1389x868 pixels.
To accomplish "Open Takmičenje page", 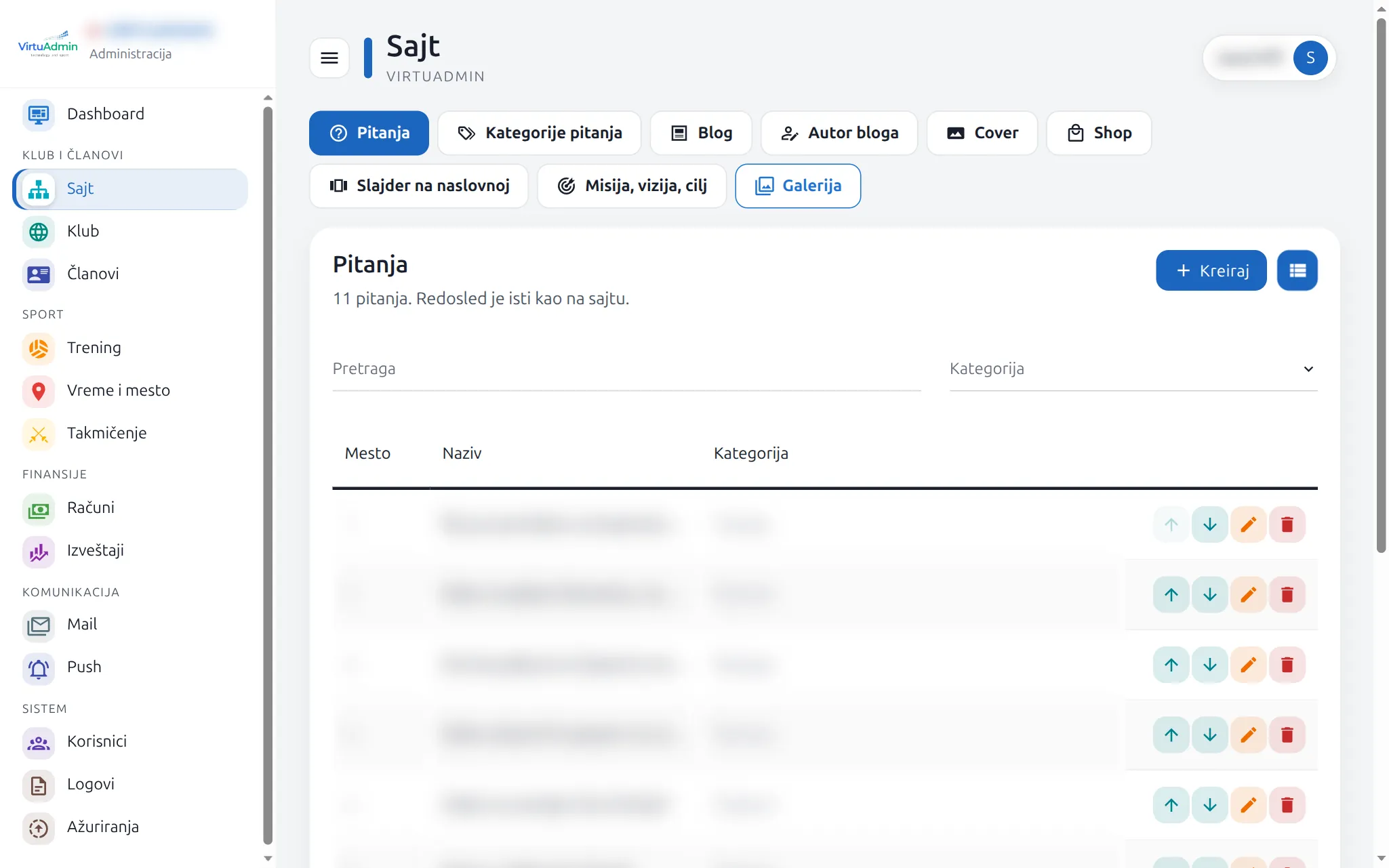I will point(130,433).
